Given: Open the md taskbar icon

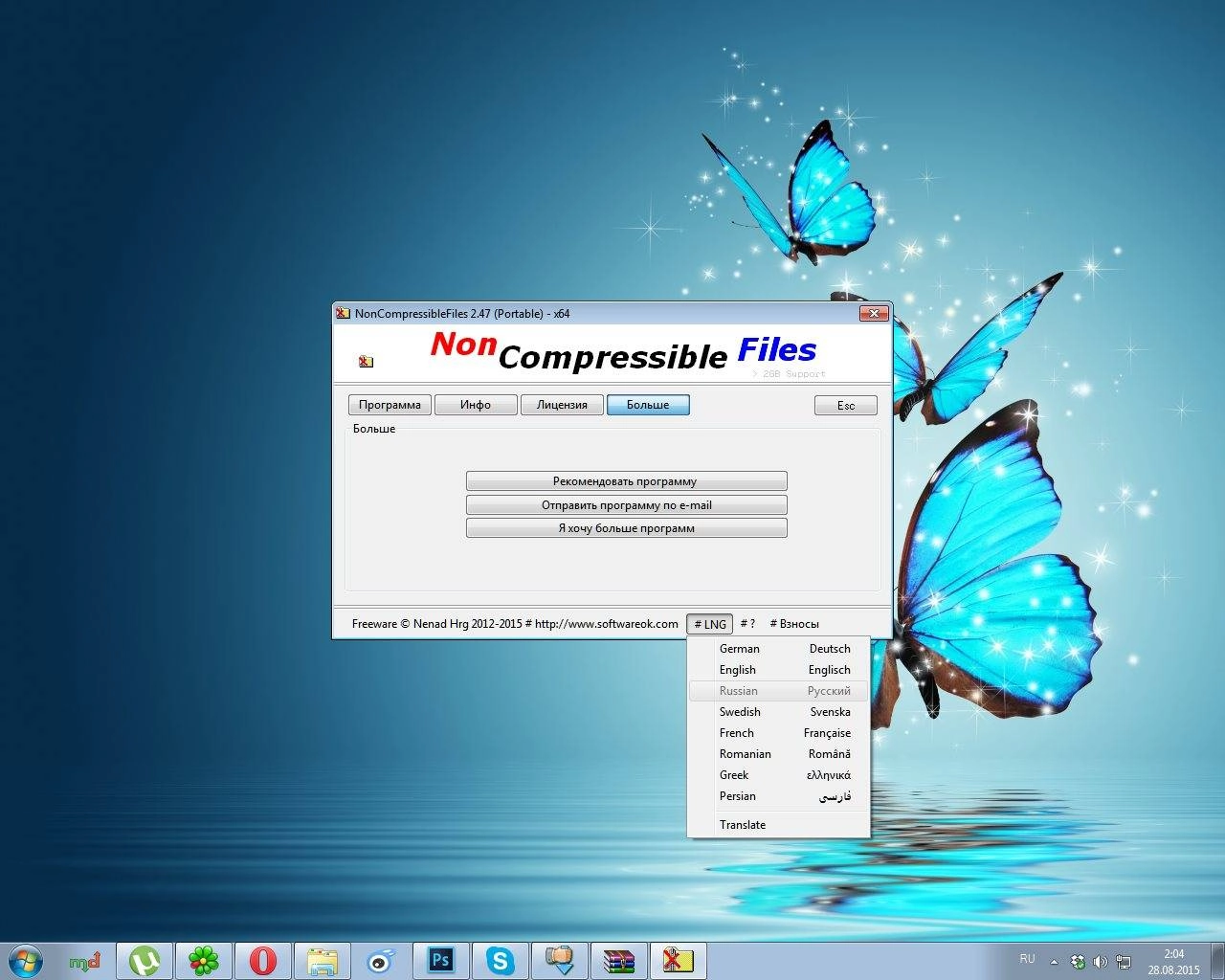Looking at the screenshot, I should 85,960.
